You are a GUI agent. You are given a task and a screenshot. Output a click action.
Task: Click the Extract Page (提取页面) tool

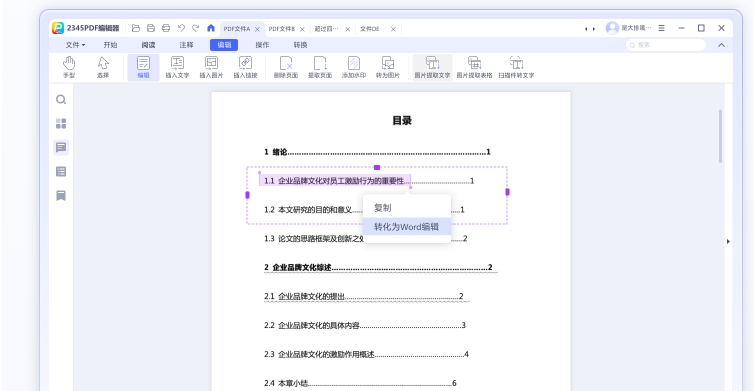[x=320, y=67]
